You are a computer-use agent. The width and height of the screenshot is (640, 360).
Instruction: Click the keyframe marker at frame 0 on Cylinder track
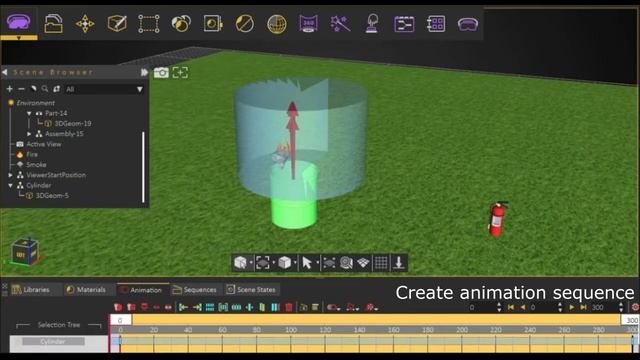click(x=120, y=340)
